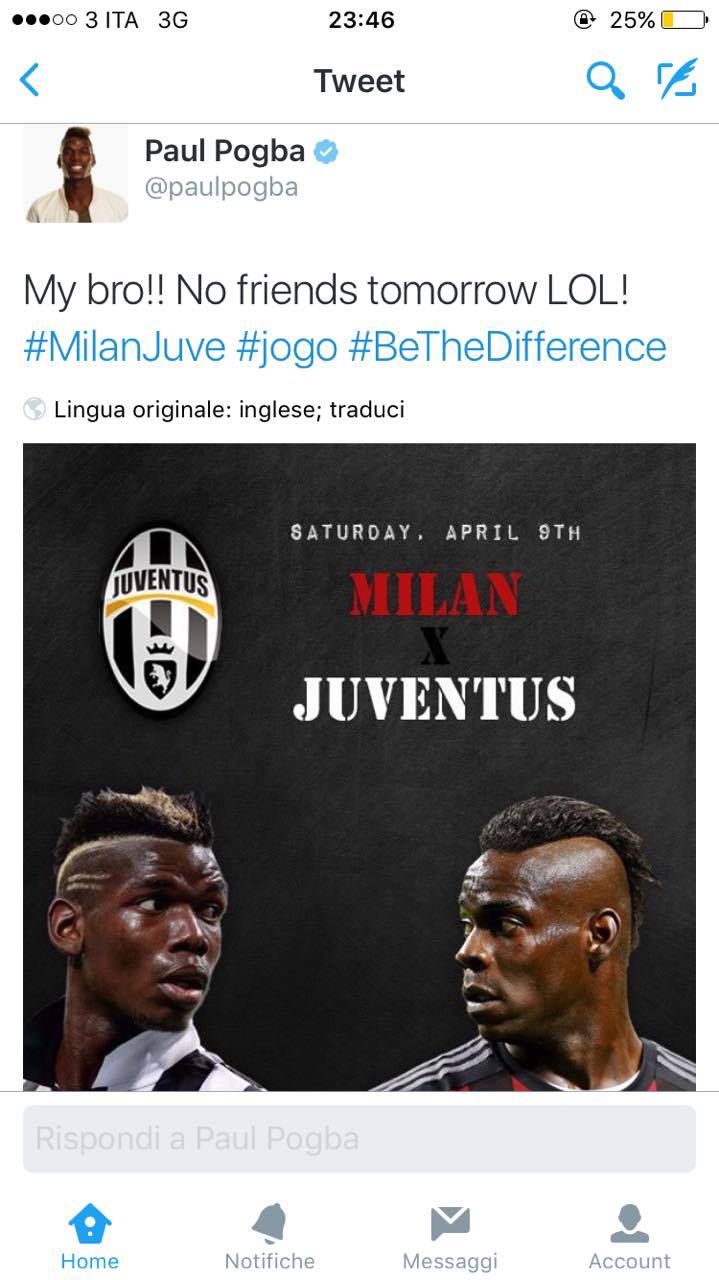719x1280 pixels.
Task: Open the Messaggi envelope tab
Action: click(x=450, y=1237)
